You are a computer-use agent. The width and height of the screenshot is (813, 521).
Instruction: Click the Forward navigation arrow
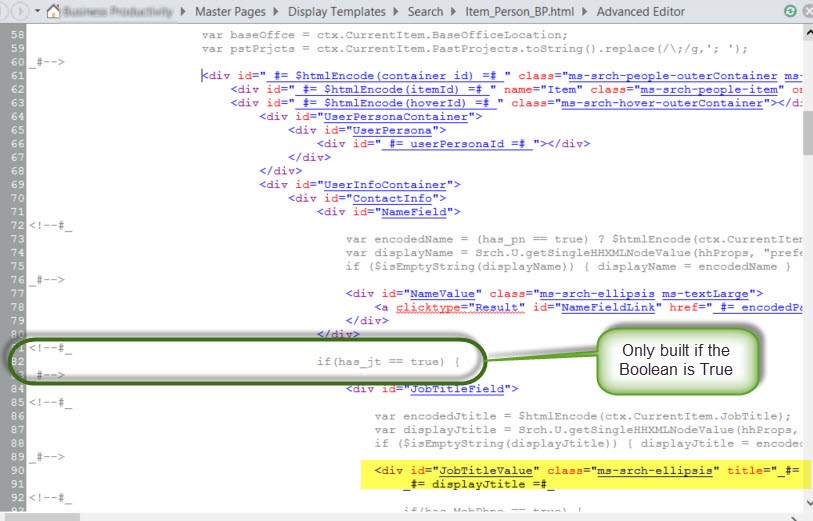coord(21,12)
